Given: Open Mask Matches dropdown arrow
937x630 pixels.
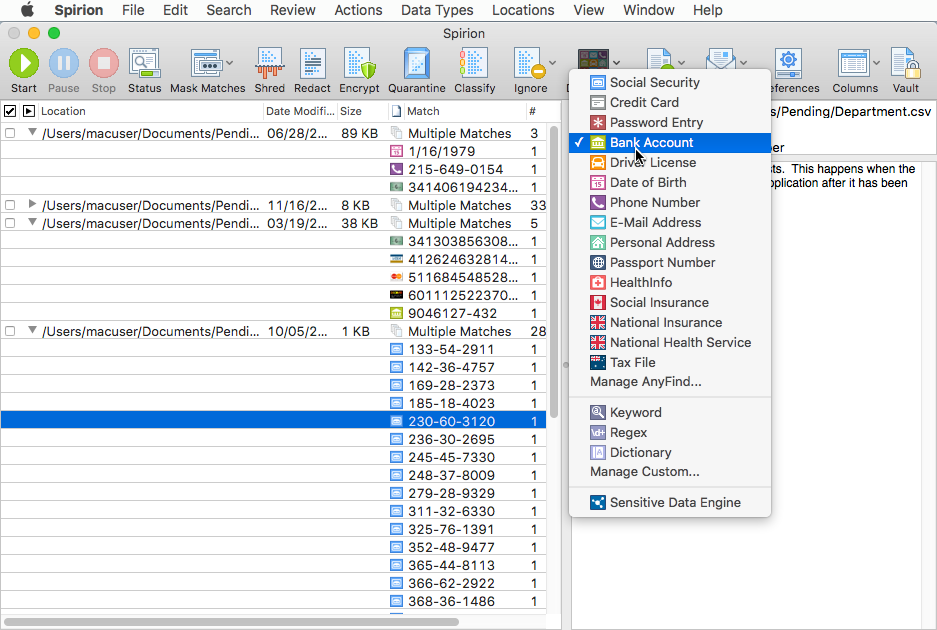Looking at the screenshot, I should (x=229, y=63).
